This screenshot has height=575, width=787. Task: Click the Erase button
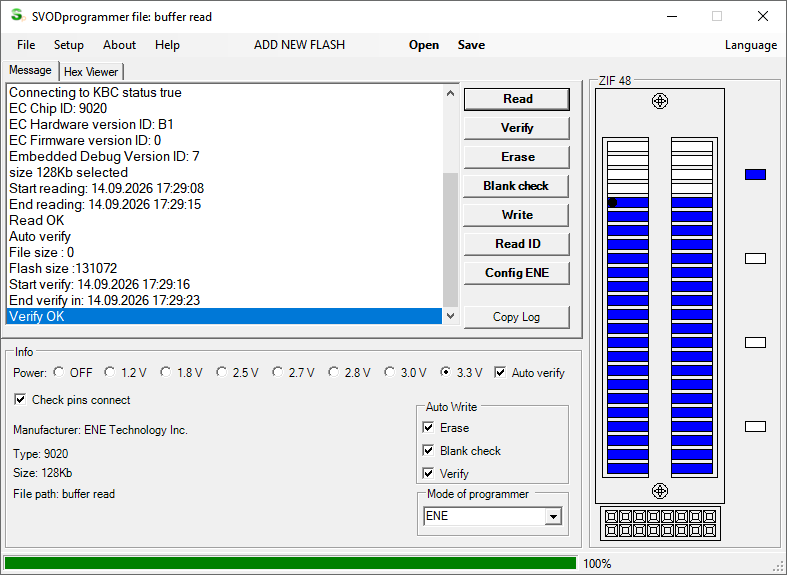coord(517,157)
